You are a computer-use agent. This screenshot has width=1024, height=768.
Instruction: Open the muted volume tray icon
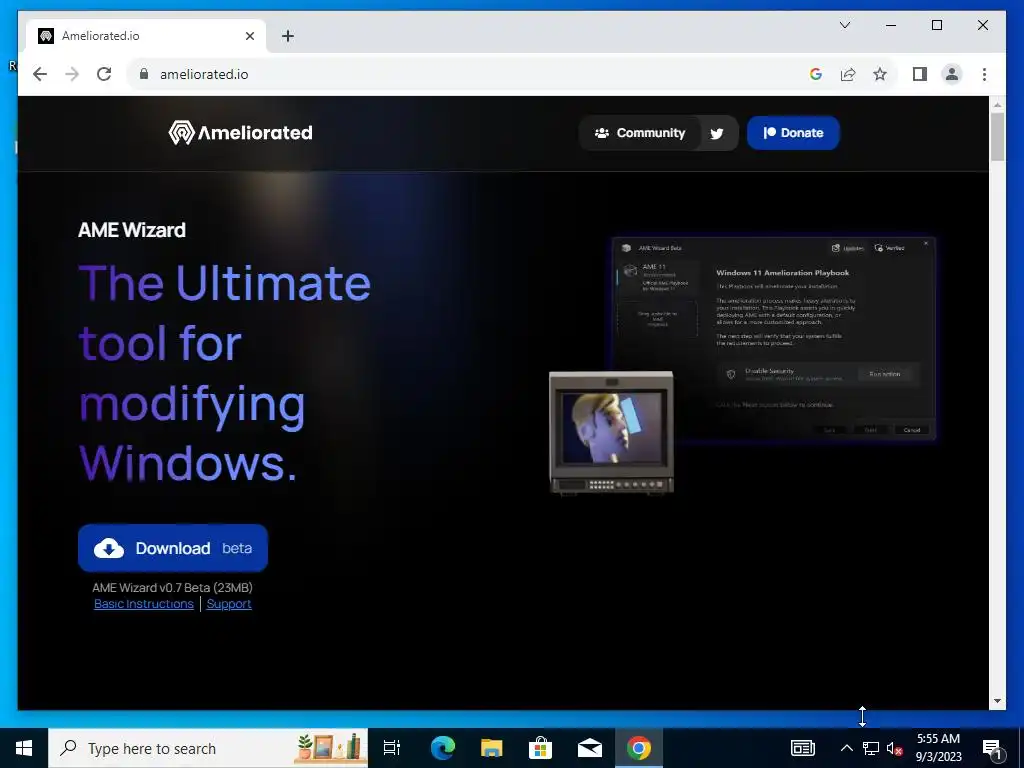[895, 748]
